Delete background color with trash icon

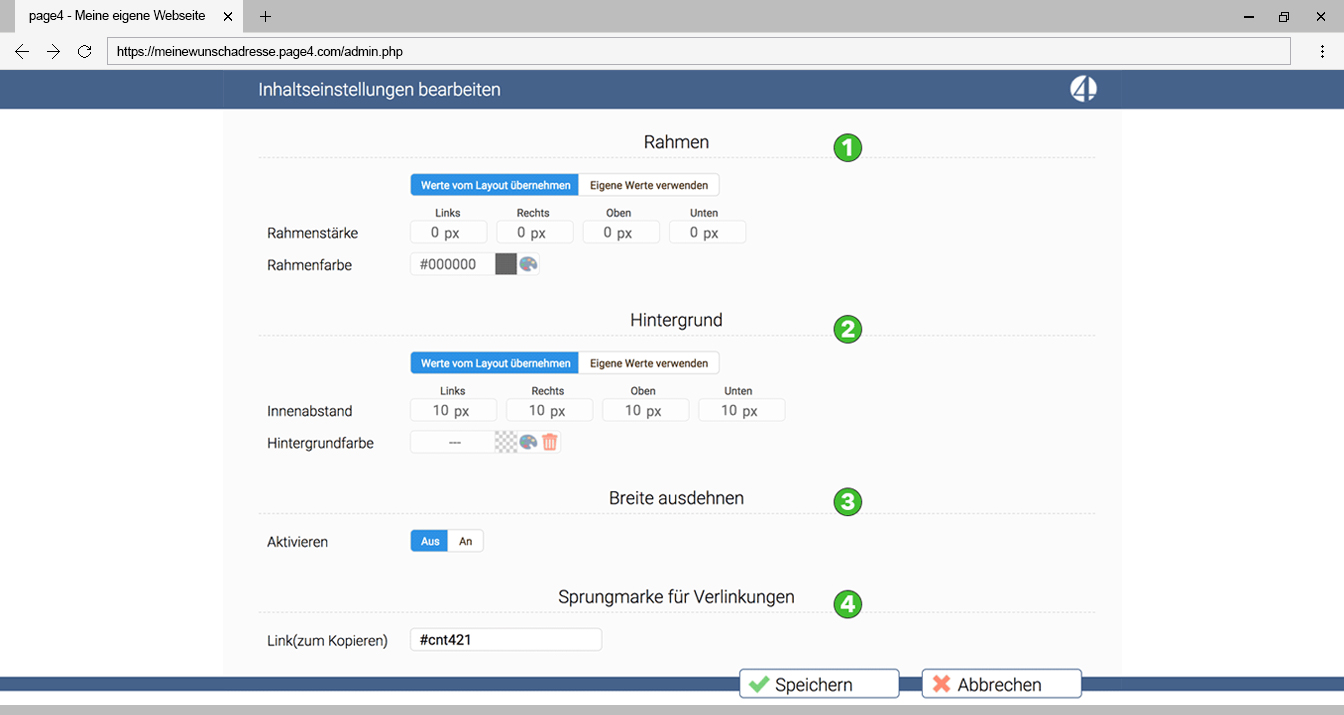(550, 442)
